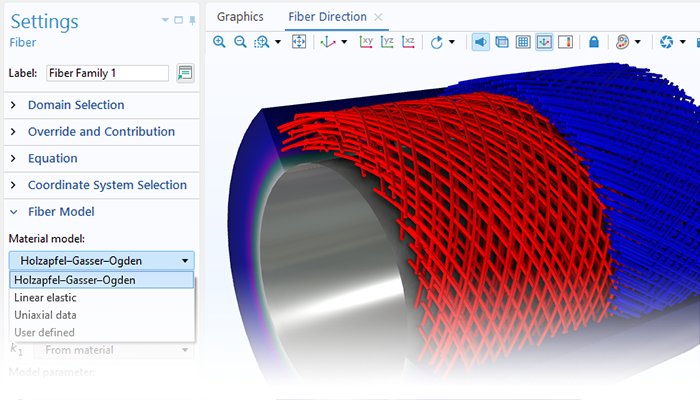Open the Settings panel menu arrow
This screenshot has height=400, width=700.
pyautogui.click(x=165, y=20)
